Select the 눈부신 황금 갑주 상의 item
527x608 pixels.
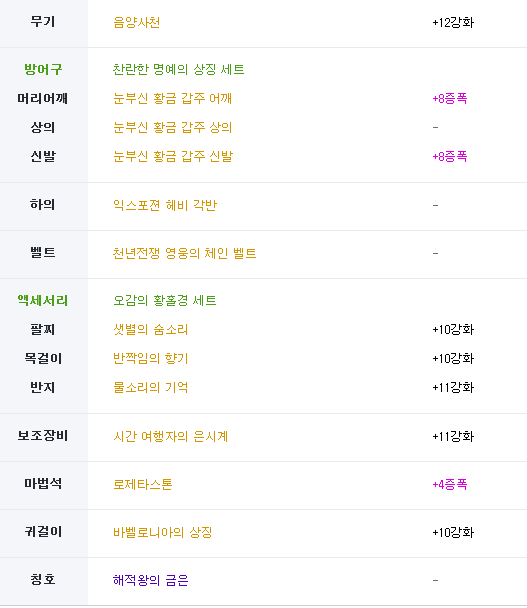click(173, 127)
